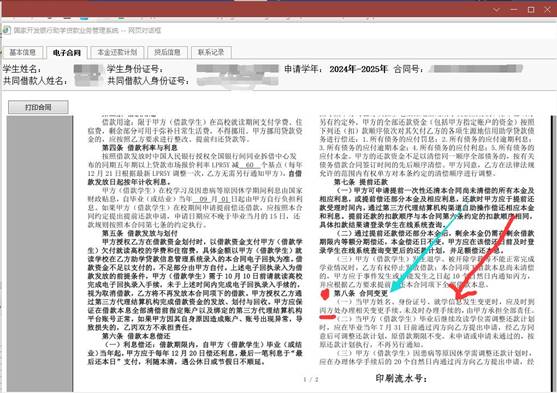
Task: Go to the 贷后信息 tab
Action: (x=167, y=52)
